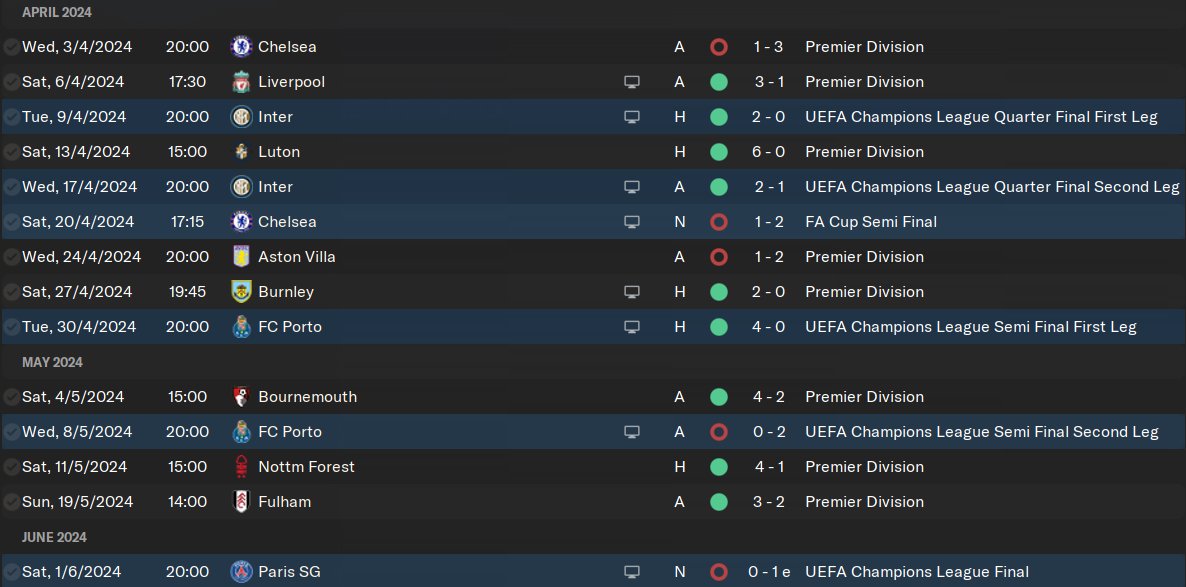Open the Nottm Forest team link
Viewport: 1186px width, 587px height.
click(305, 467)
